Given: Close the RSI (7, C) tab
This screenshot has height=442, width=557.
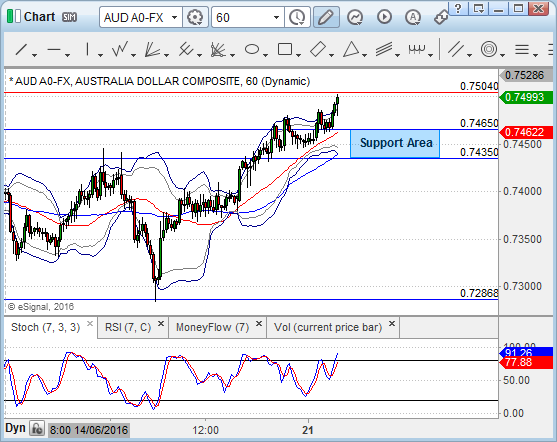Looking at the screenshot, I should click(x=161, y=323).
